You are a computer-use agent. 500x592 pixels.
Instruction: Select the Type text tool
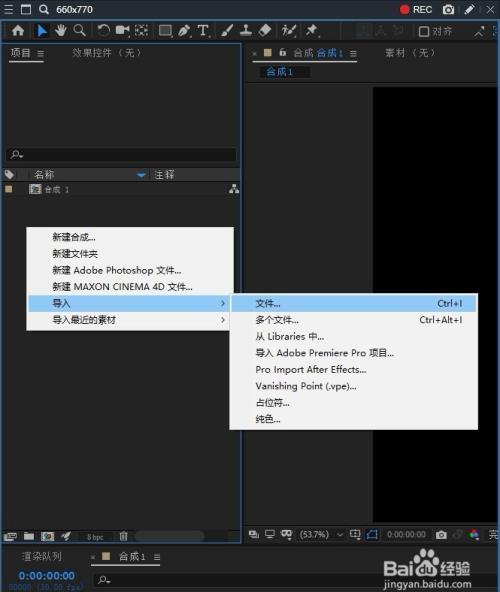coord(203,31)
